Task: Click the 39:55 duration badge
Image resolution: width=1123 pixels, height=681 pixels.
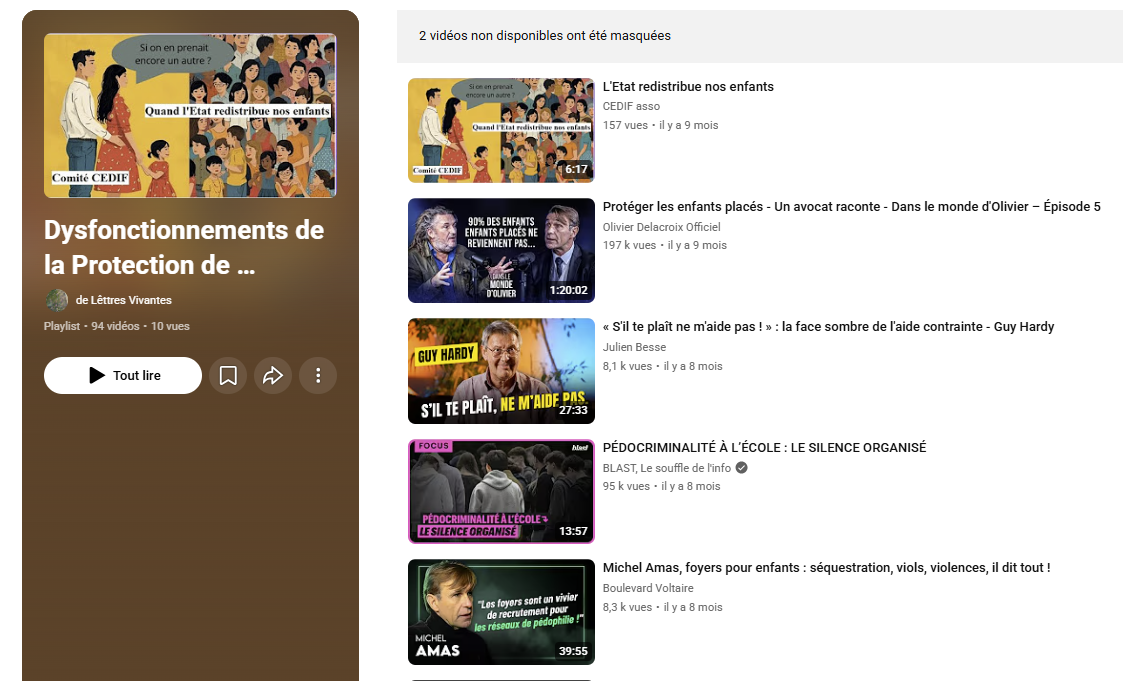Action: [x=573, y=651]
